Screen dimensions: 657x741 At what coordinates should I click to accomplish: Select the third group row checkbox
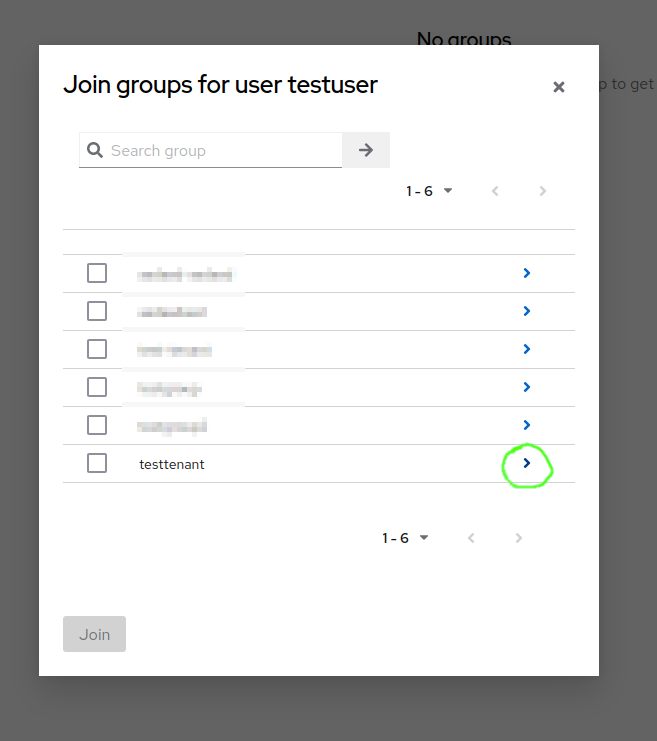[x=97, y=349]
